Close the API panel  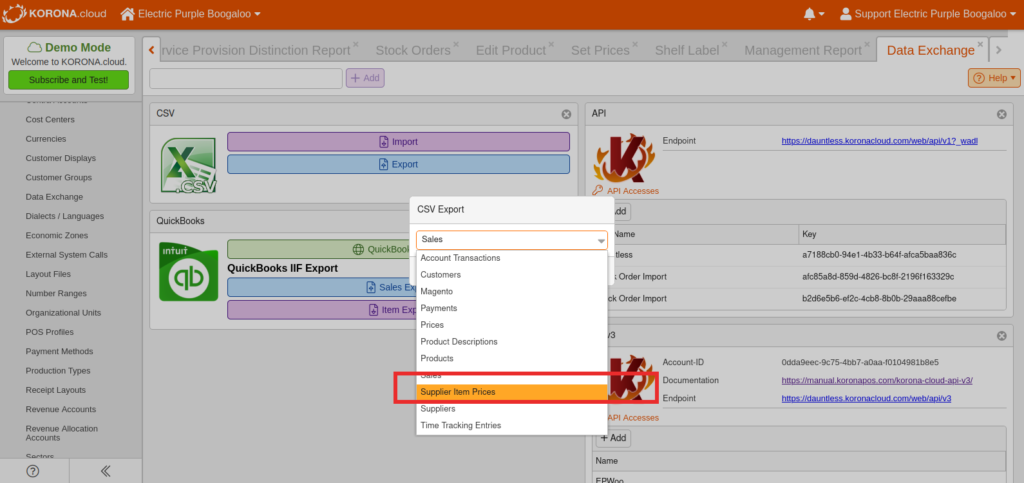click(1001, 114)
